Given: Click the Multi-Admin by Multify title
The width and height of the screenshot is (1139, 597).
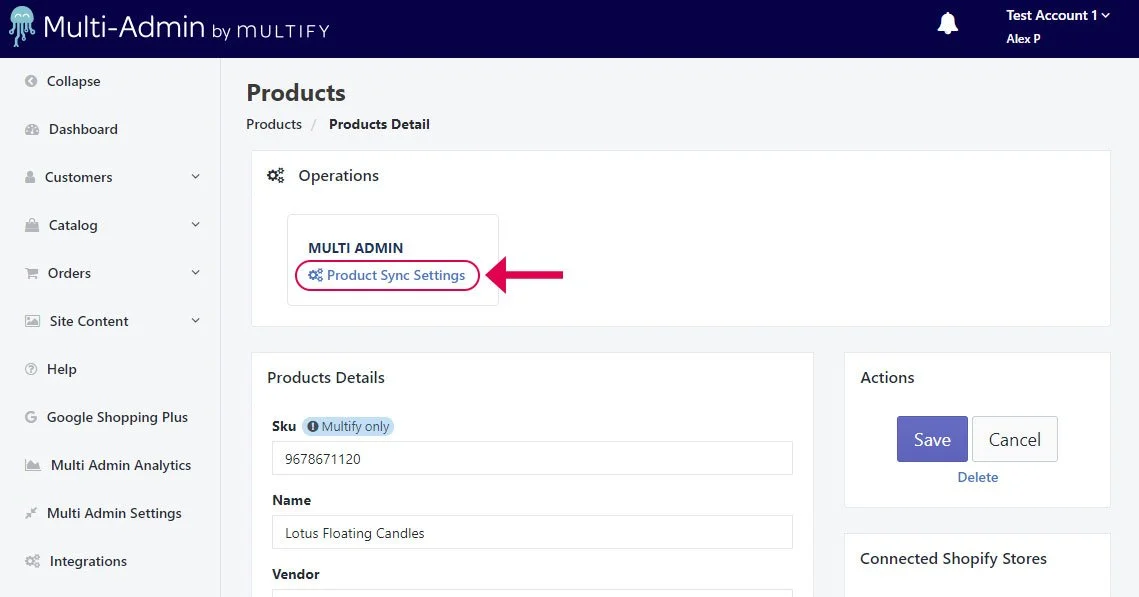Looking at the screenshot, I should coord(187,28).
